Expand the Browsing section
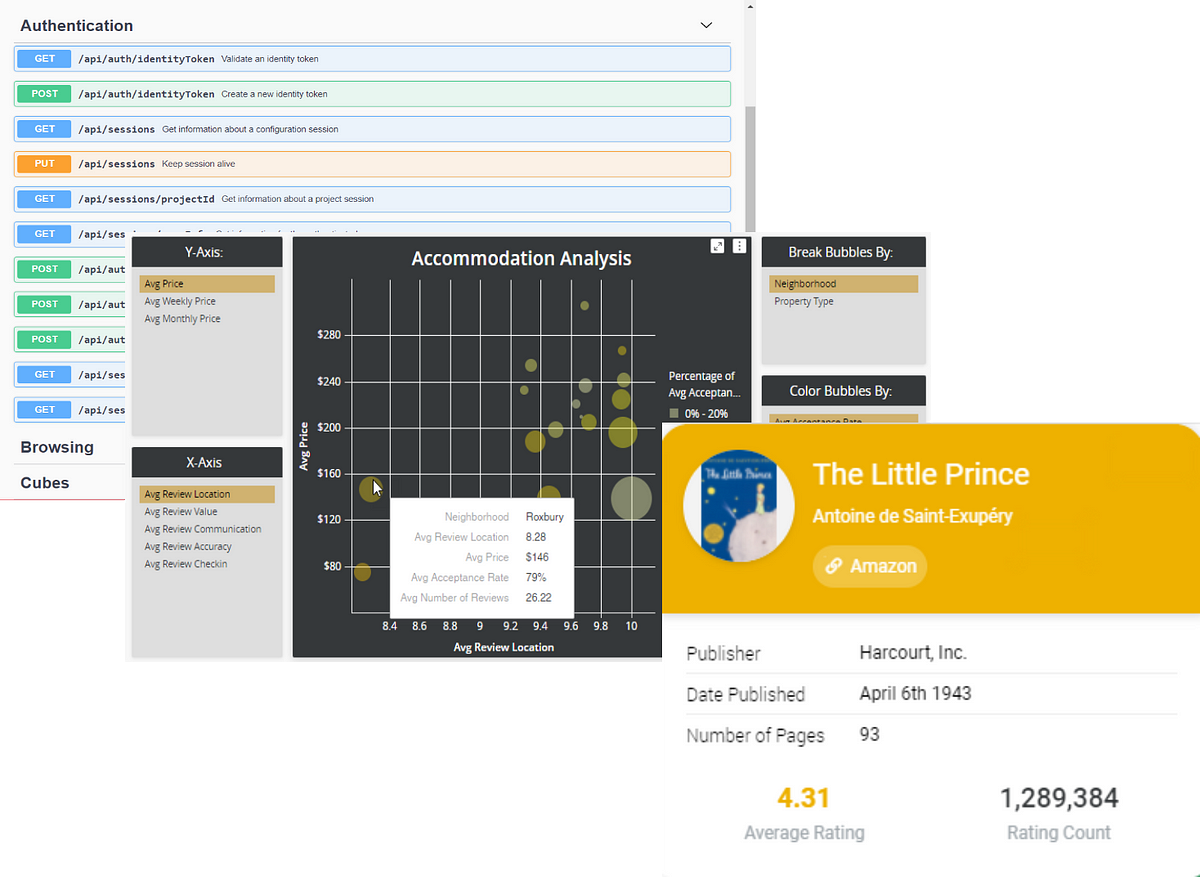 click(57, 447)
